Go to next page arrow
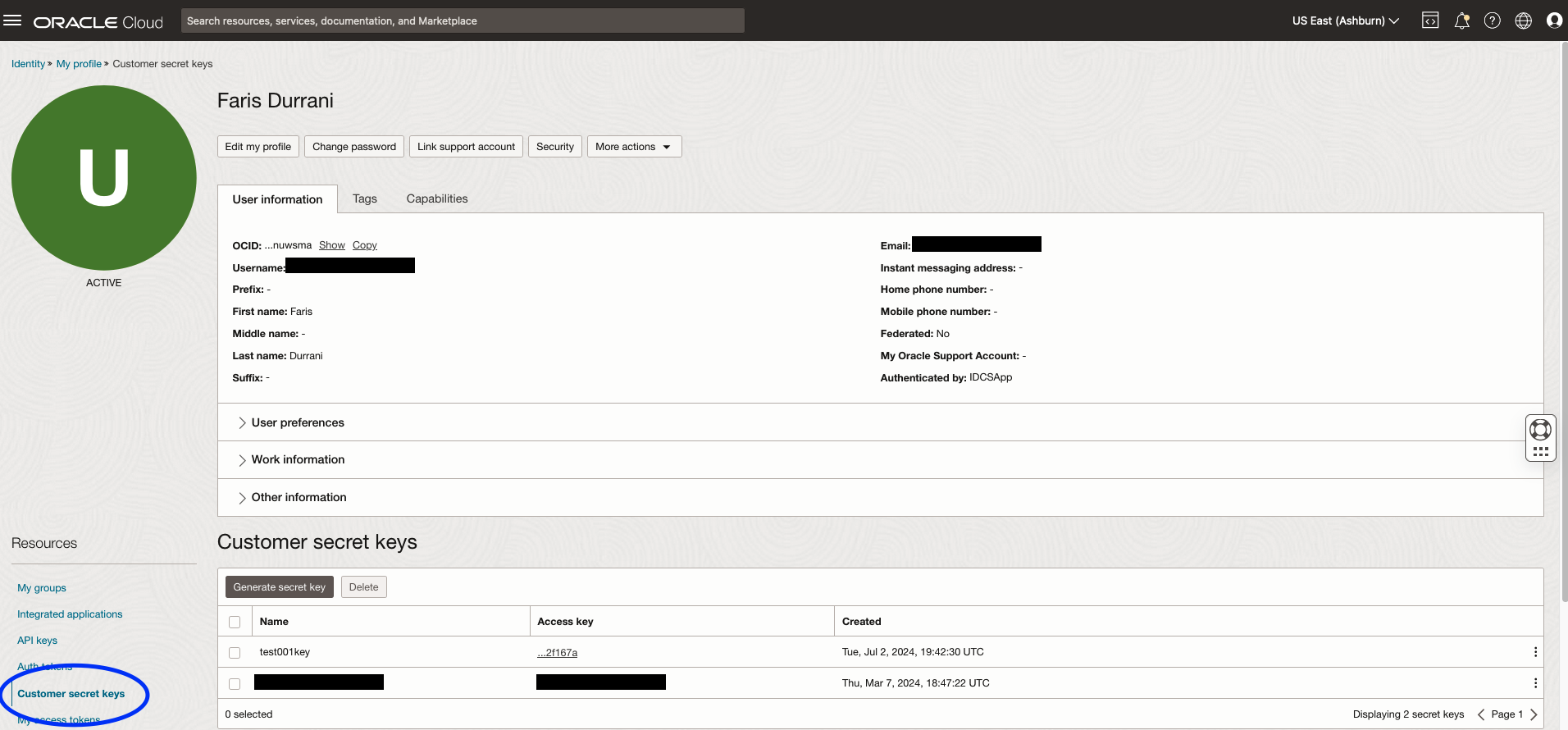Image resolution: width=1568 pixels, height=730 pixels. click(x=1534, y=714)
